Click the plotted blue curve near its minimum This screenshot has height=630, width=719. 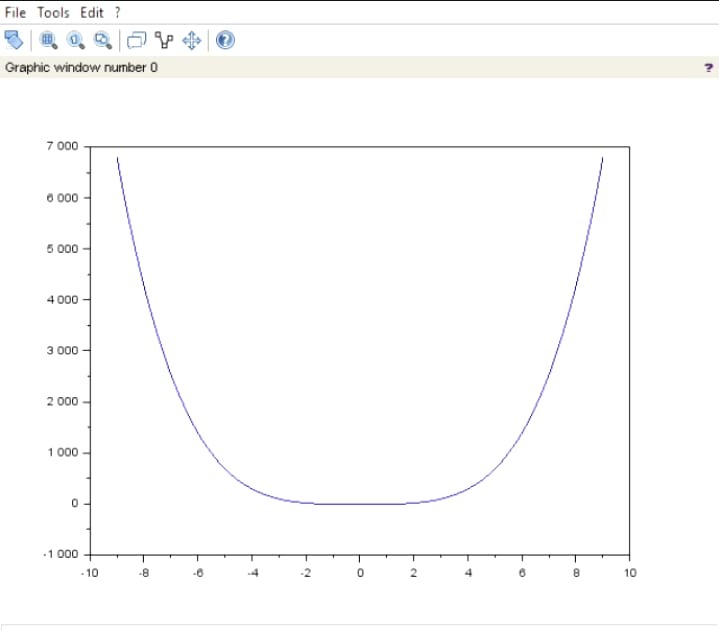point(360,503)
